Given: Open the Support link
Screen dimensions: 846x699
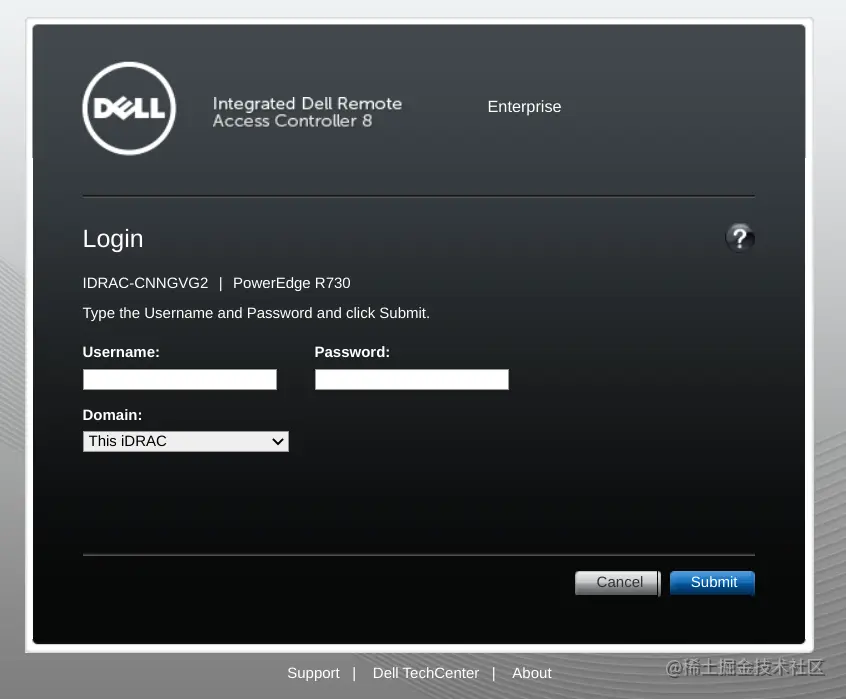Looking at the screenshot, I should [x=313, y=673].
